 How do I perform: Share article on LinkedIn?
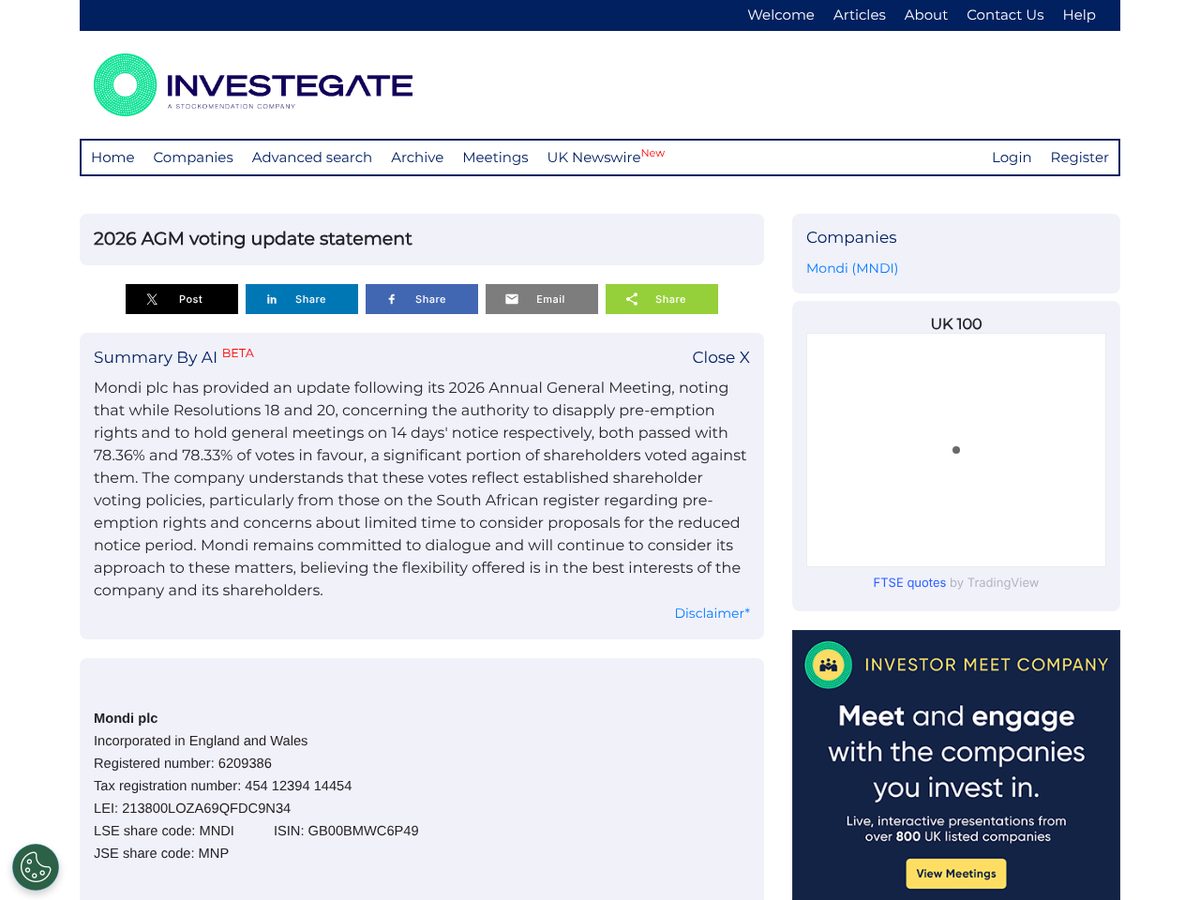point(302,299)
